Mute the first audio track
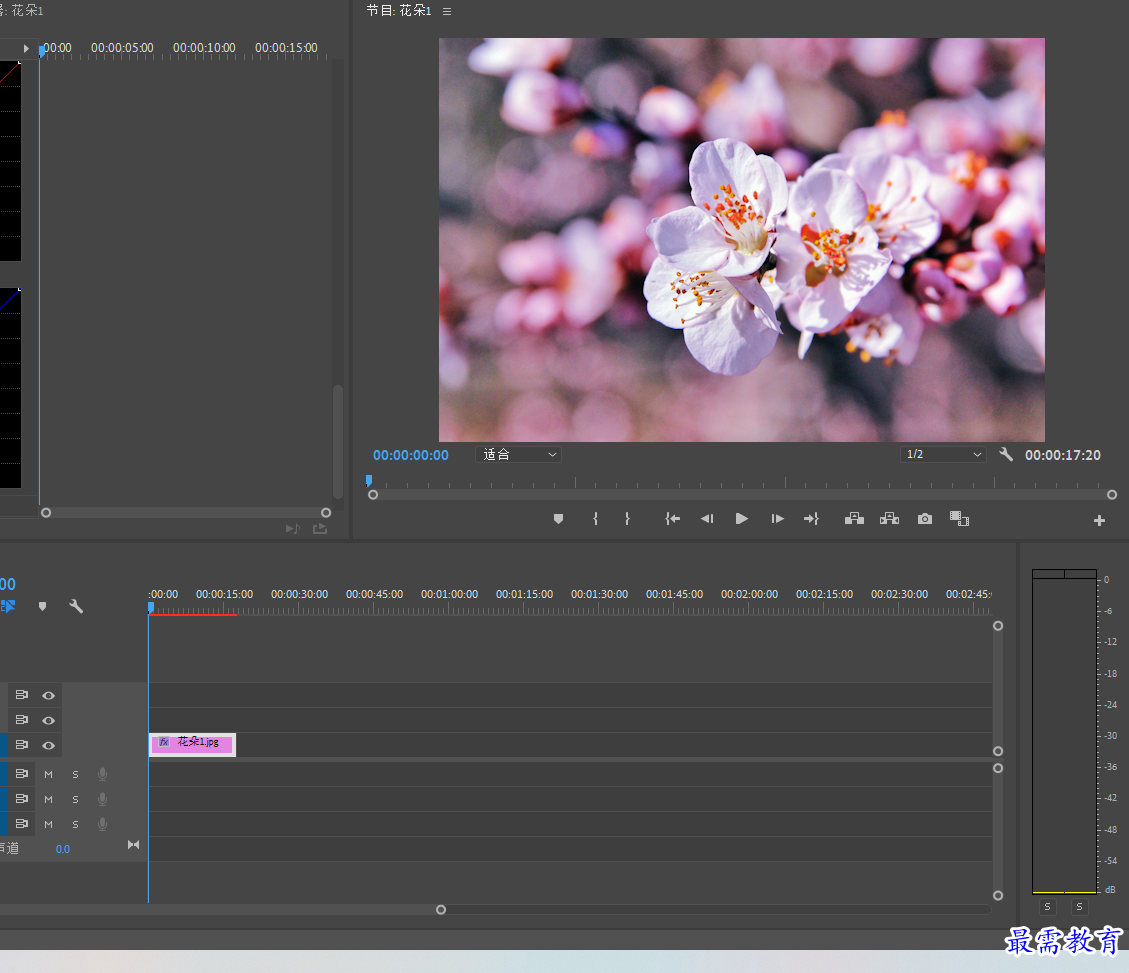 pyautogui.click(x=48, y=774)
